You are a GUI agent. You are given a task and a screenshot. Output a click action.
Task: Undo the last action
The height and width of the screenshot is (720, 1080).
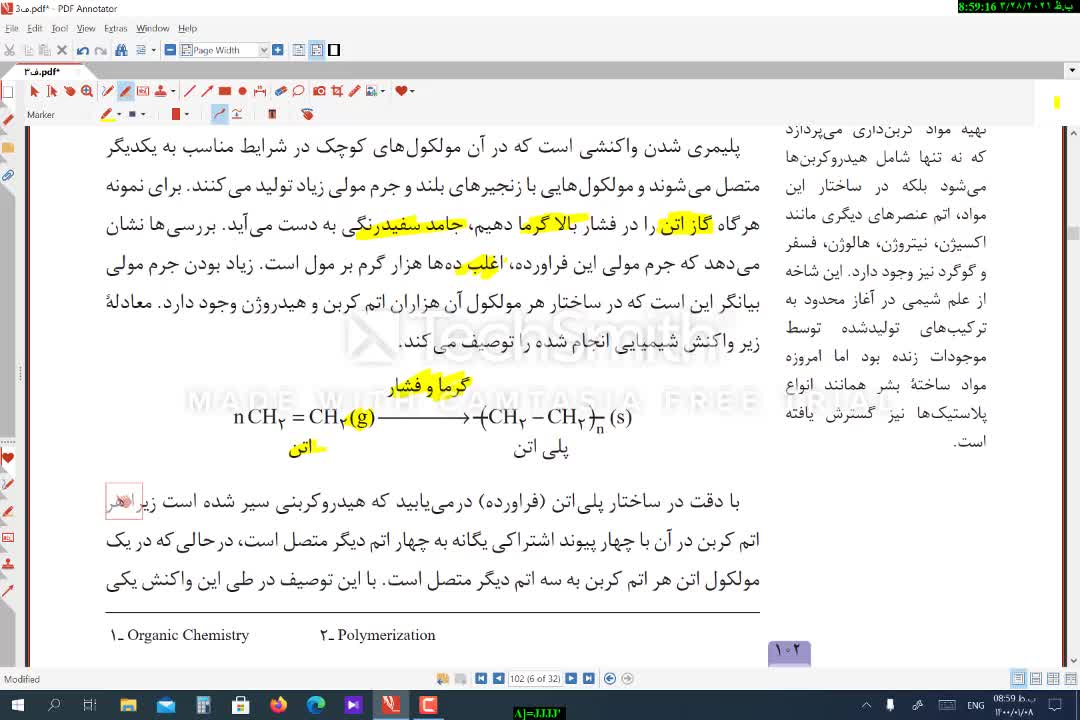(83, 50)
